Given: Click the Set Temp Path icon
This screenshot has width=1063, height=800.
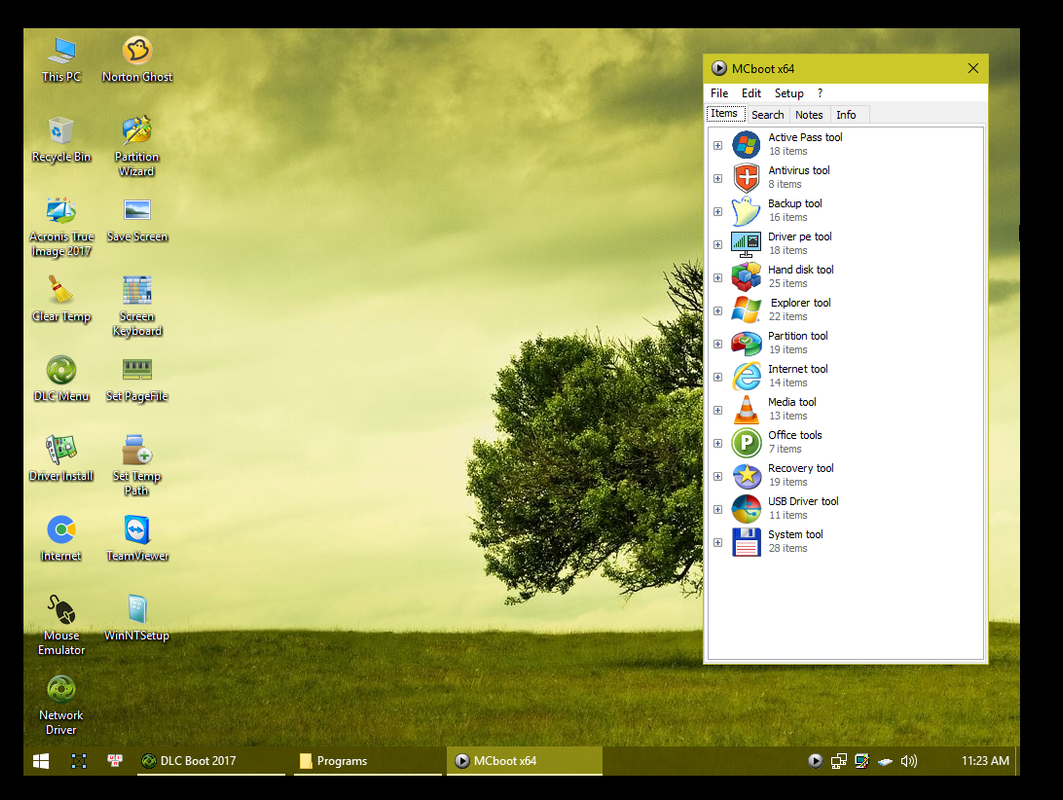Looking at the screenshot, I should [x=137, y=466].
